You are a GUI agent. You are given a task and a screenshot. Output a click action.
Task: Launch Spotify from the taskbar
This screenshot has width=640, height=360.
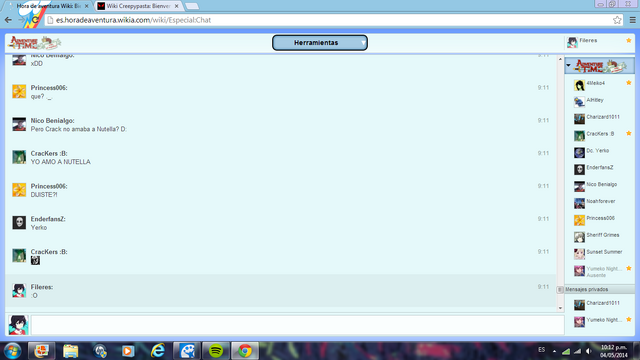(x=216, y=351)
